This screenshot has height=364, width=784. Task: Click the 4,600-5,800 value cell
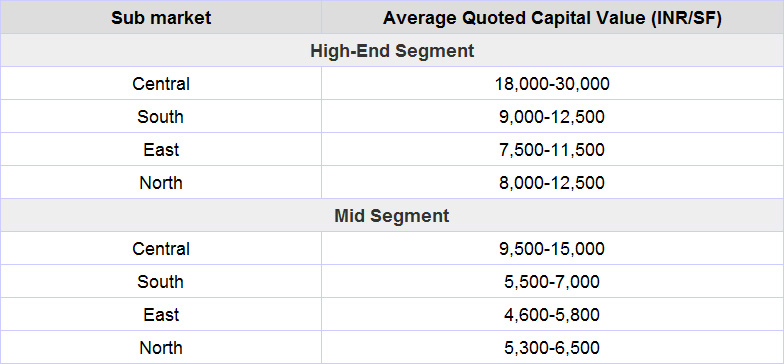552,314
